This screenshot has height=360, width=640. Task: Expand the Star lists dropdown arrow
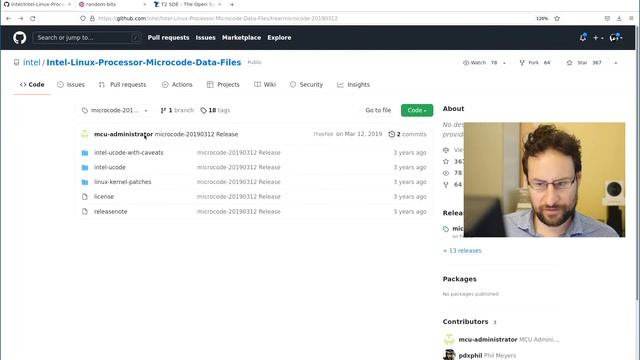(x=616, y=63)
